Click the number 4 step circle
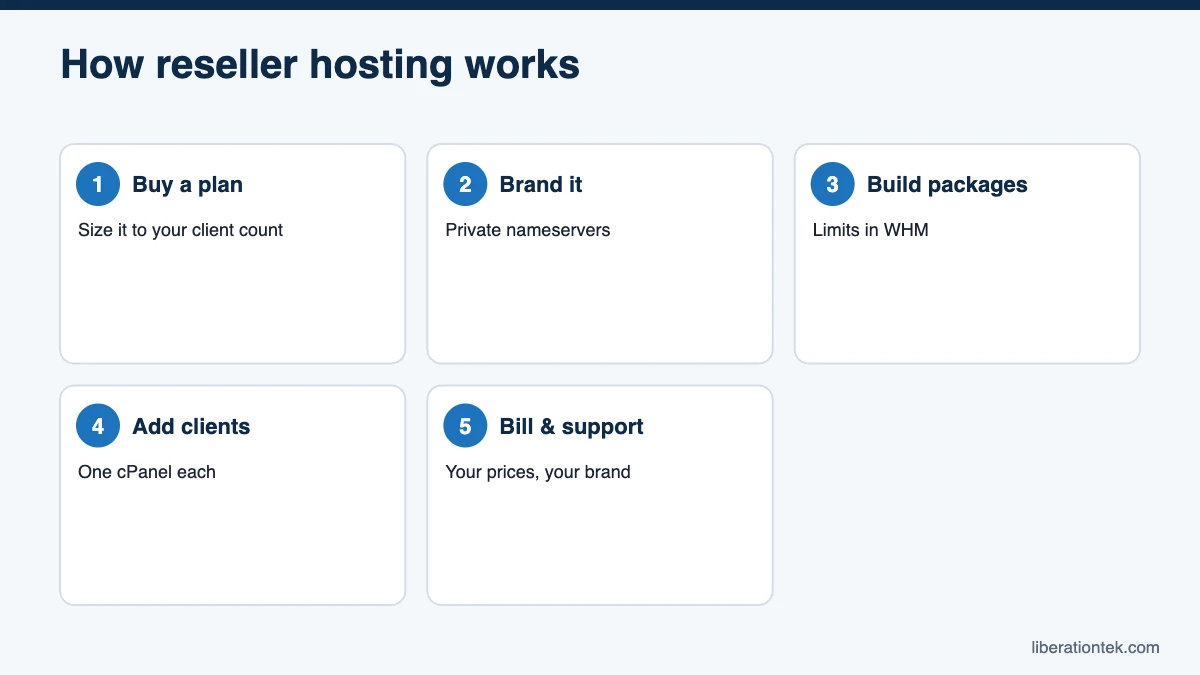The image size is (1200, 675). point(98,426)
